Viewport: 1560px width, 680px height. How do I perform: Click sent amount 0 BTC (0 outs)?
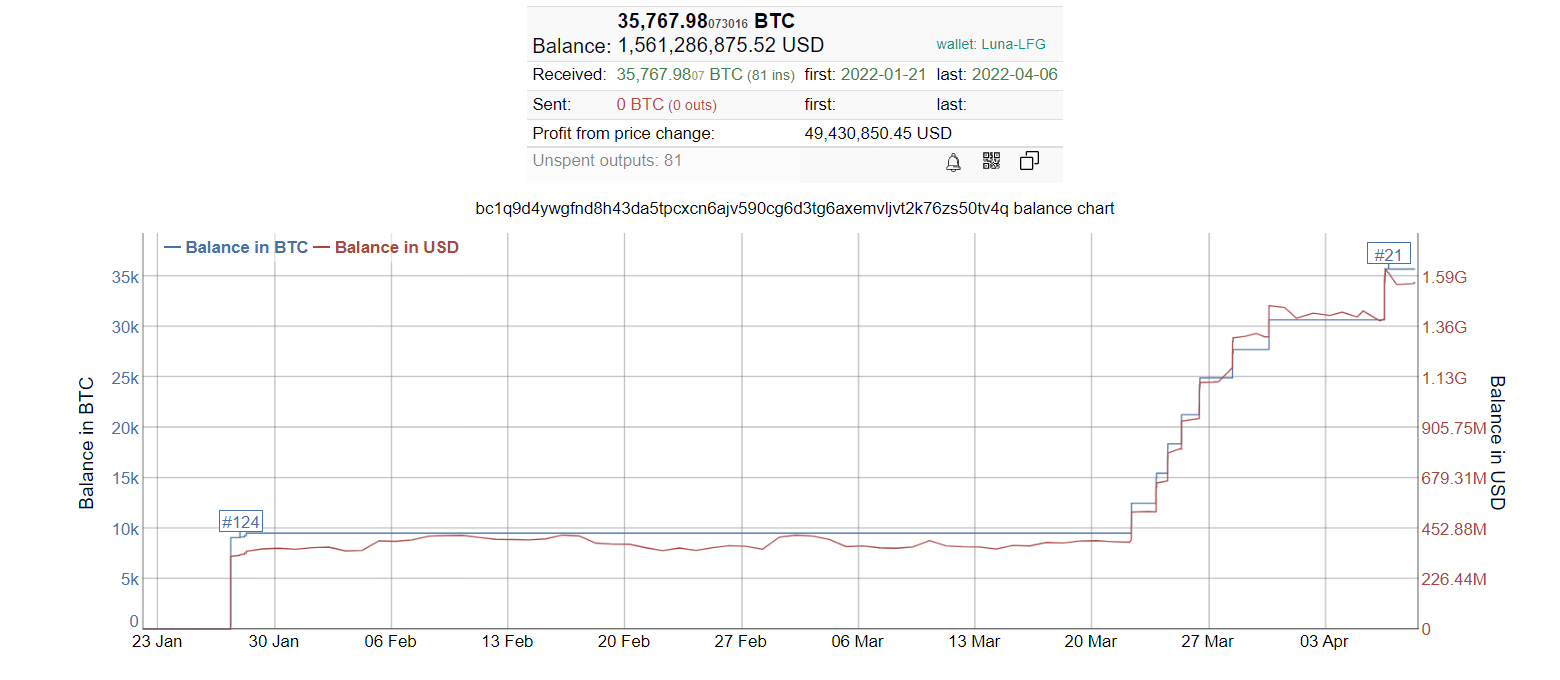point(667,105)
